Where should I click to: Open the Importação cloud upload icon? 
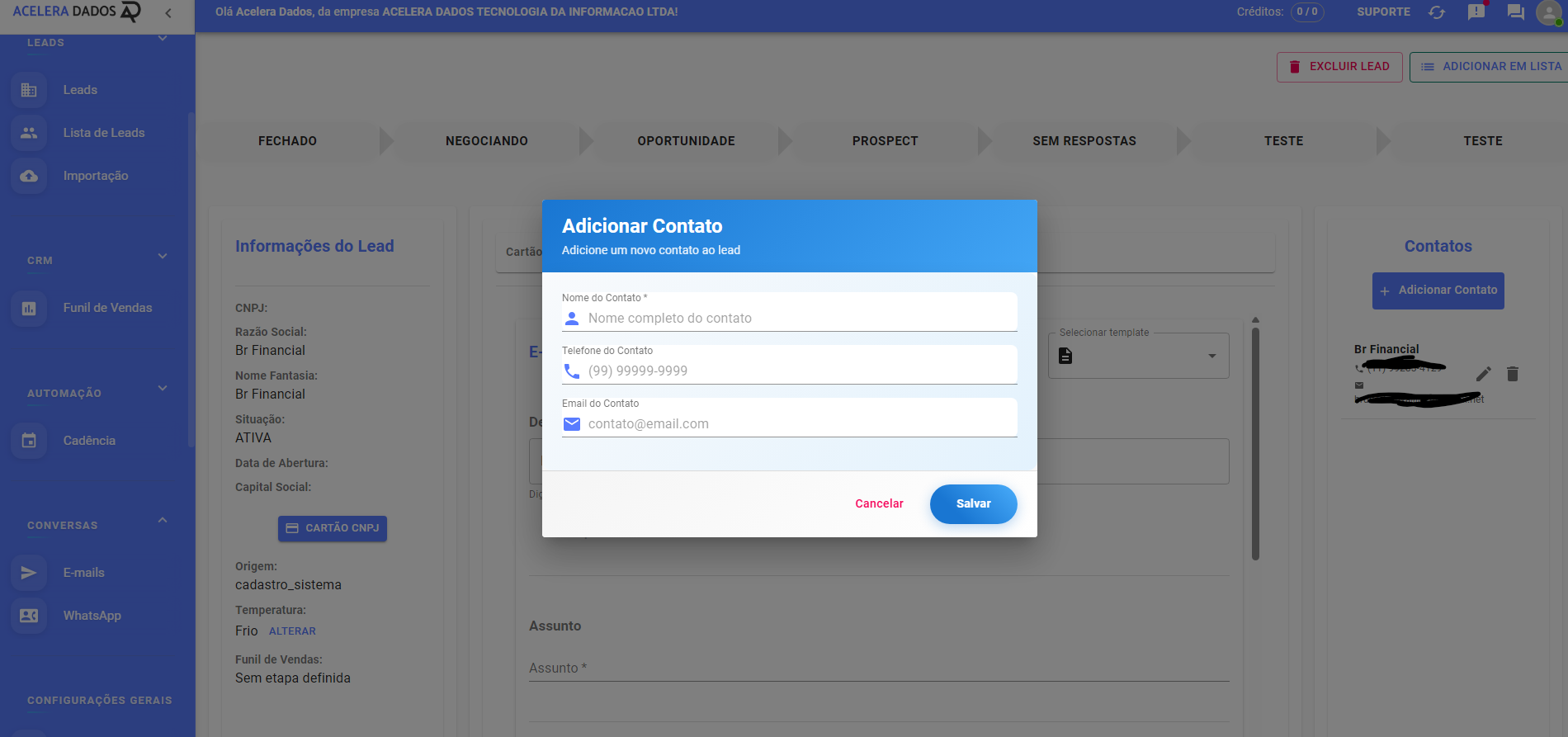(29, 176)
